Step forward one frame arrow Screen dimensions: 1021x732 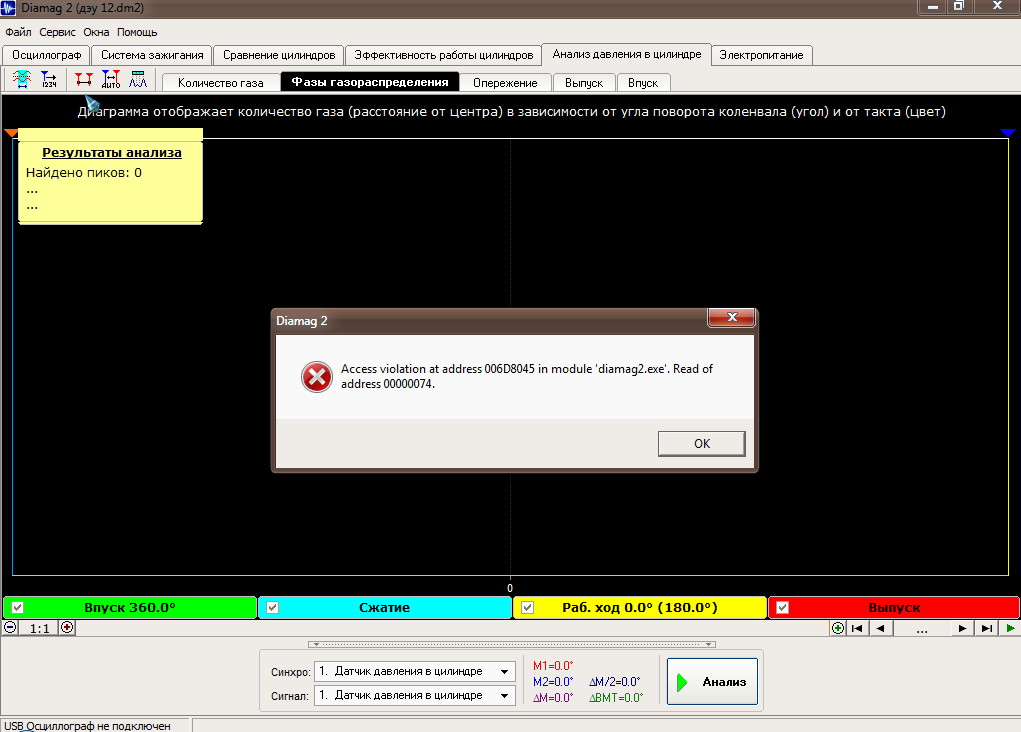(962, 628)
